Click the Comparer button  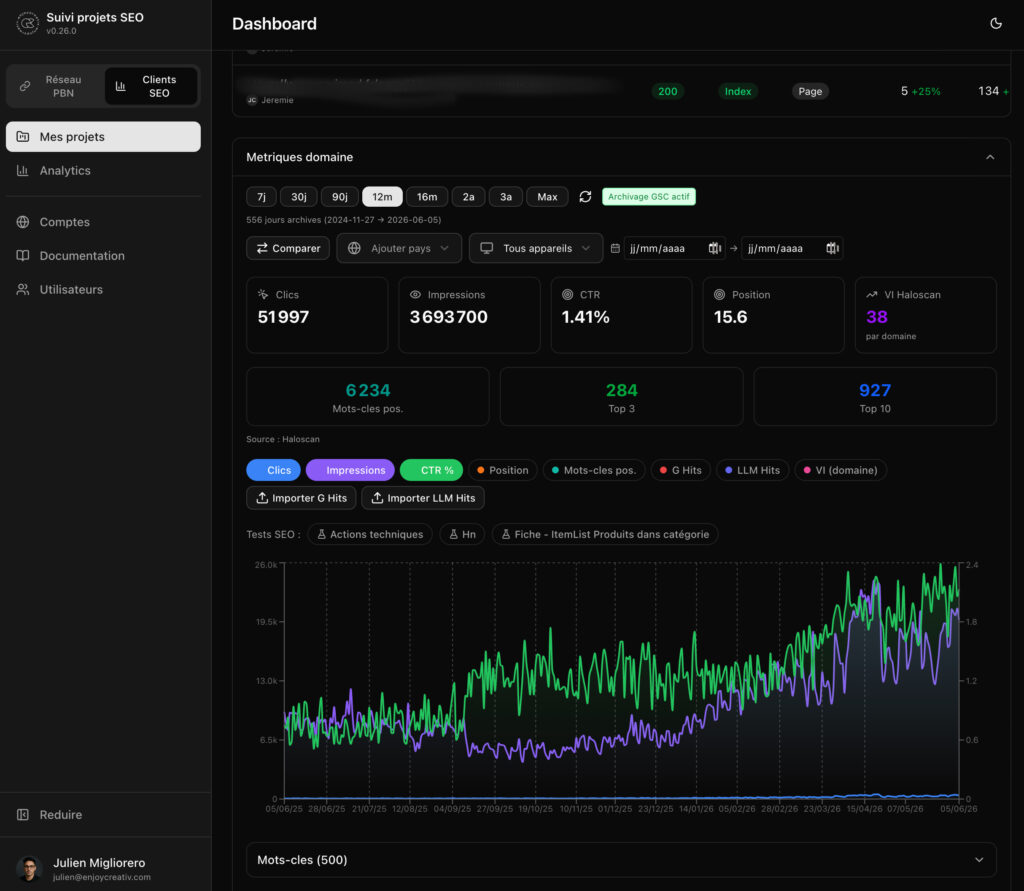[x=288, y=248]
